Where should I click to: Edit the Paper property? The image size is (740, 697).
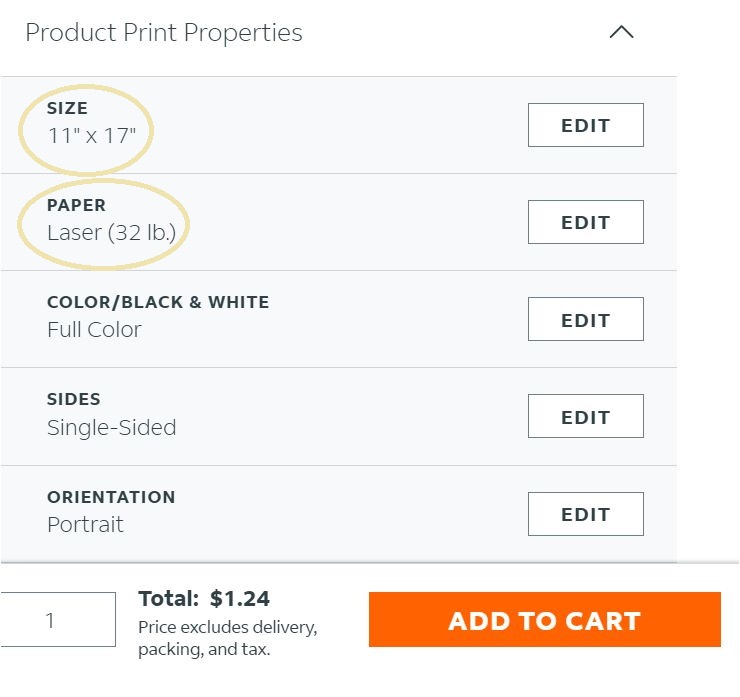click(x=585, y=223)
